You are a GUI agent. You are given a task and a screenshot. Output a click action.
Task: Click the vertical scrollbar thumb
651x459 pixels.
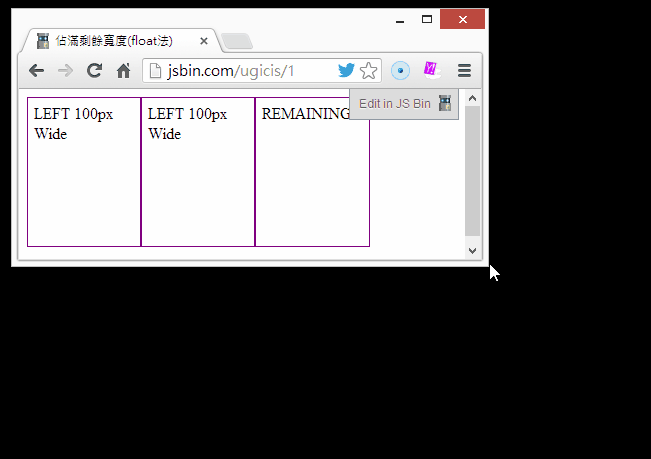[472, 171]
